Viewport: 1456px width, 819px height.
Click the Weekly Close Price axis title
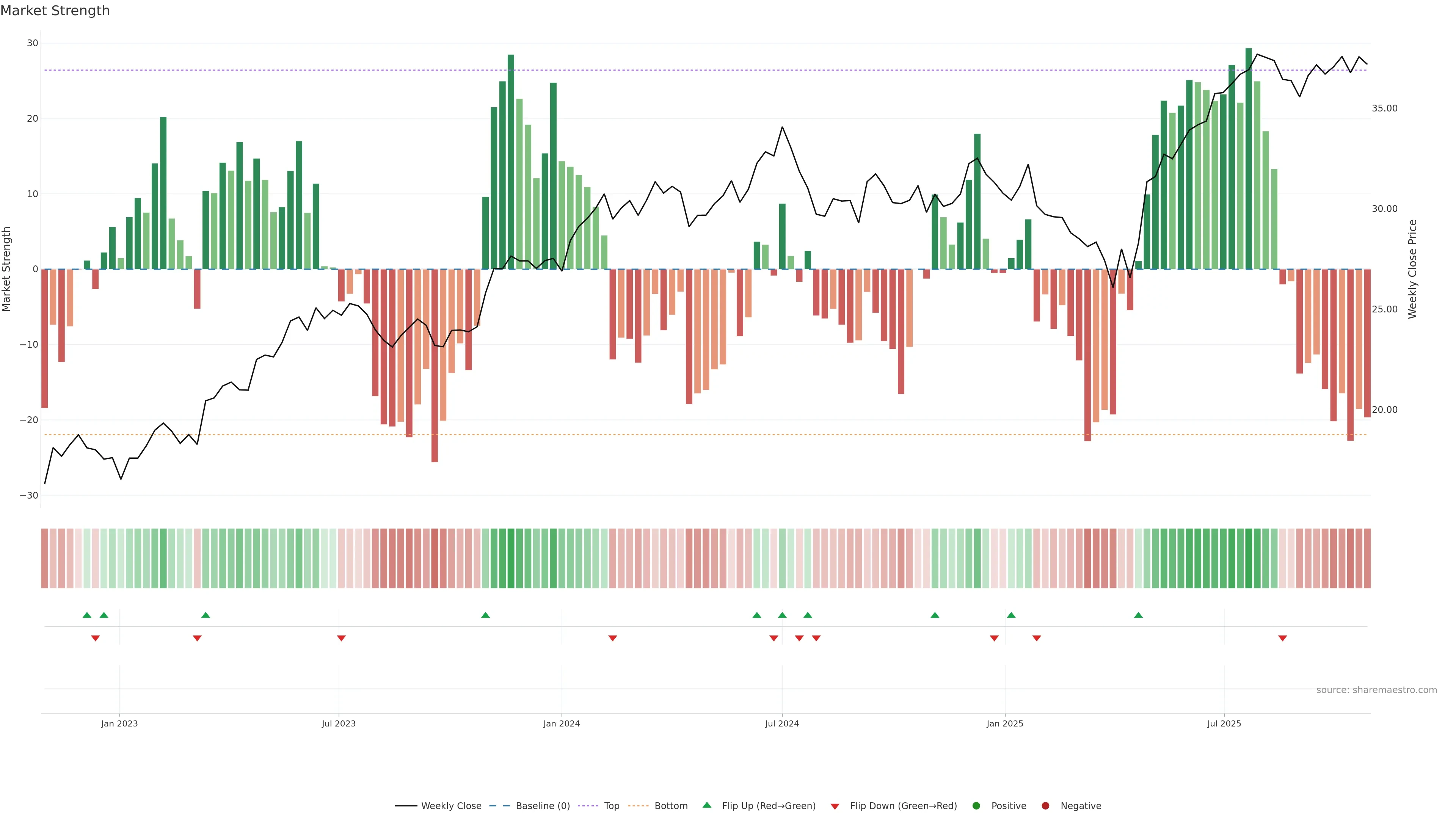point(1412,269)
